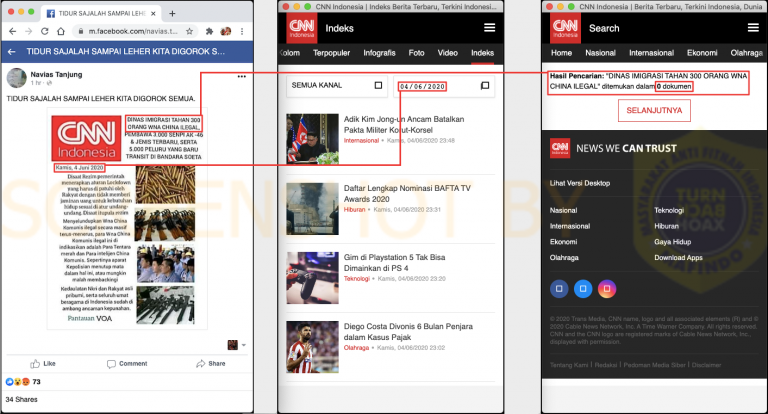This screenshot has height=414, width=768.
Task: Open the light blue Twitter social icon
Action: (583, 289)
